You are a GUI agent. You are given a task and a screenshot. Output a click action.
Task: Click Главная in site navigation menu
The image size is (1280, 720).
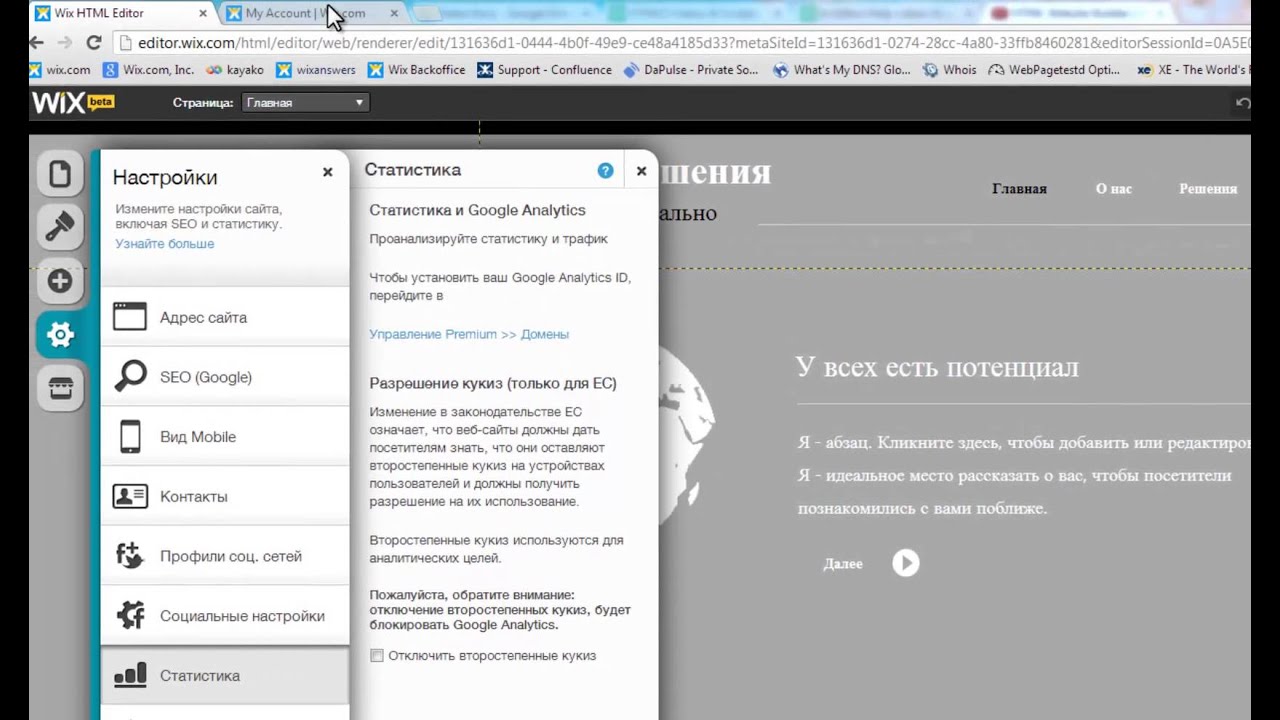[x=1019, y=189]
